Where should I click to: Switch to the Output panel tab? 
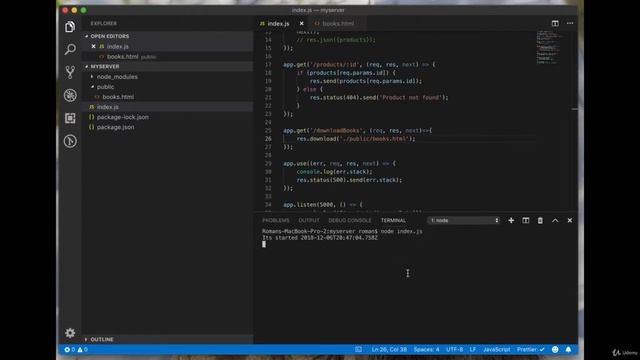click(309, 220)
